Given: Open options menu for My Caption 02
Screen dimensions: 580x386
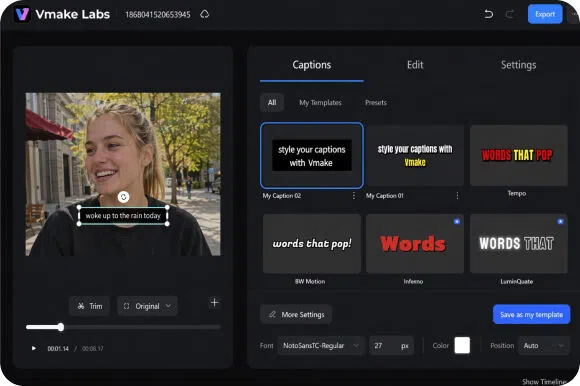Looking at the screenshot, I should point(354,196).
